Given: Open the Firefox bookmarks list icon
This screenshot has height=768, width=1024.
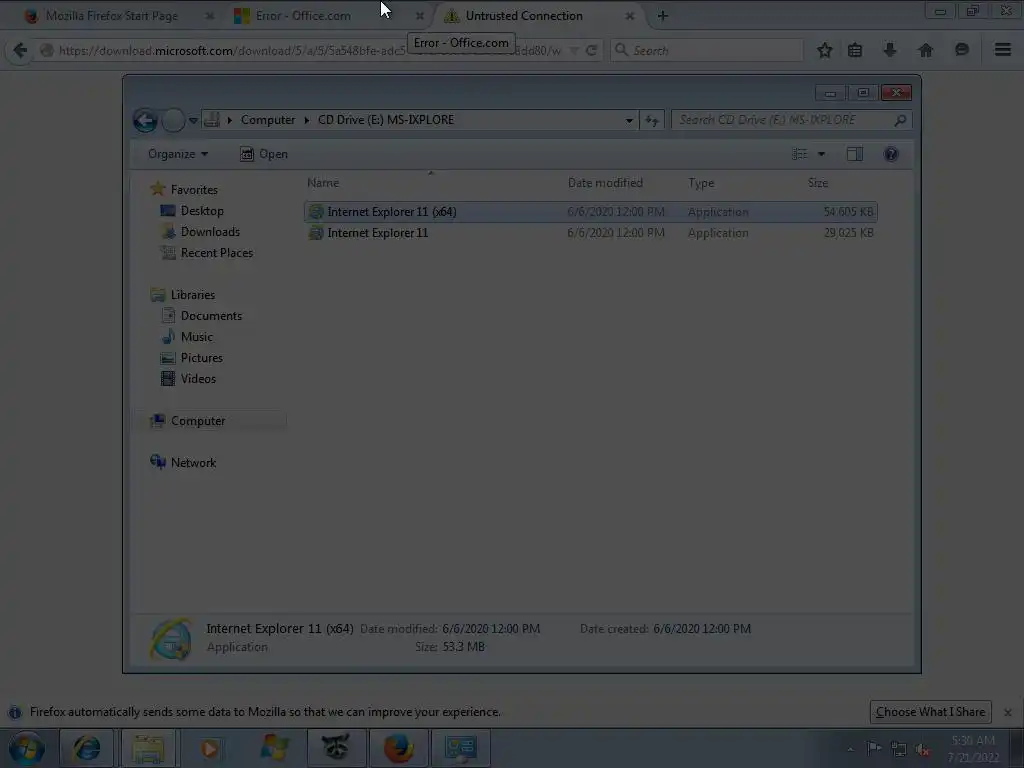Looking at the screenshot, I should coord(855,50).
